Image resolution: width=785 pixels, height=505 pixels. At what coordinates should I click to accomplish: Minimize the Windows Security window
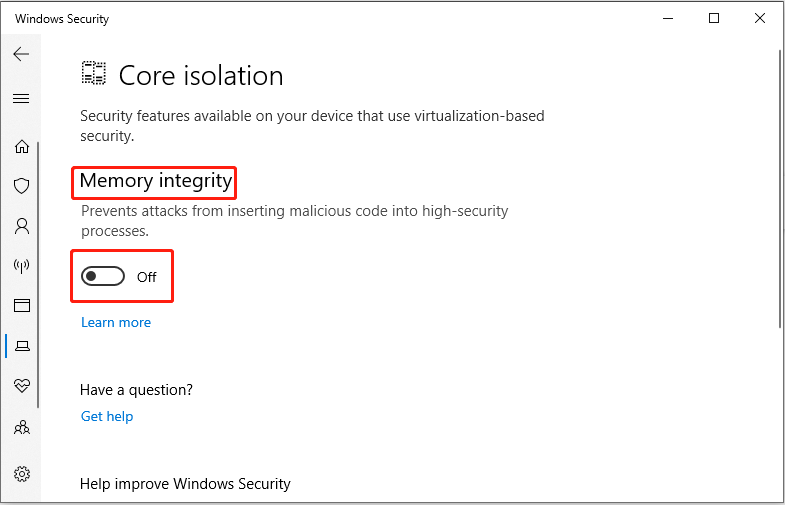667,18
